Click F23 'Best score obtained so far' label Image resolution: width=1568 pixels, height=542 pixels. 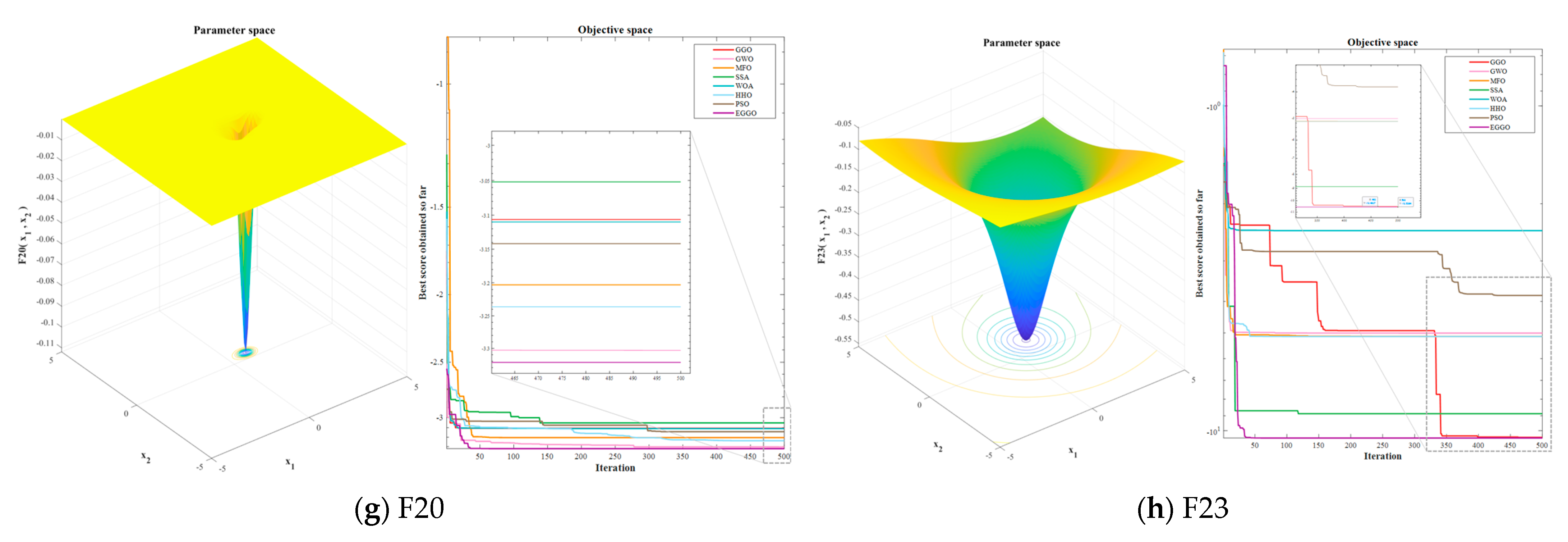1199,243
